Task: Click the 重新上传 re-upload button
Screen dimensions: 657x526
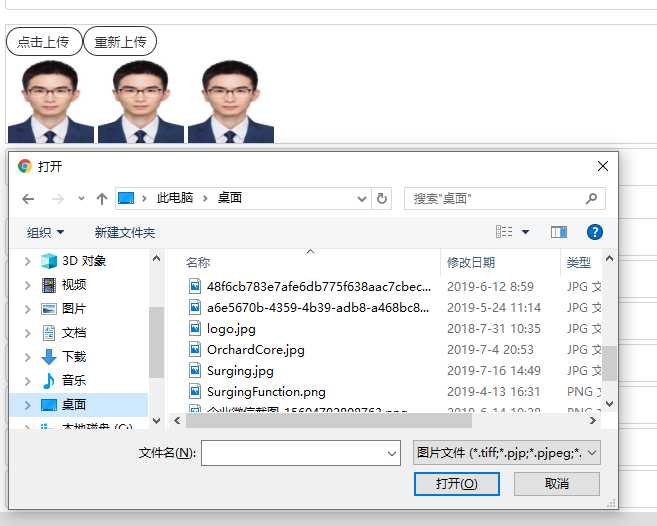Action: (x=120, y=41)
